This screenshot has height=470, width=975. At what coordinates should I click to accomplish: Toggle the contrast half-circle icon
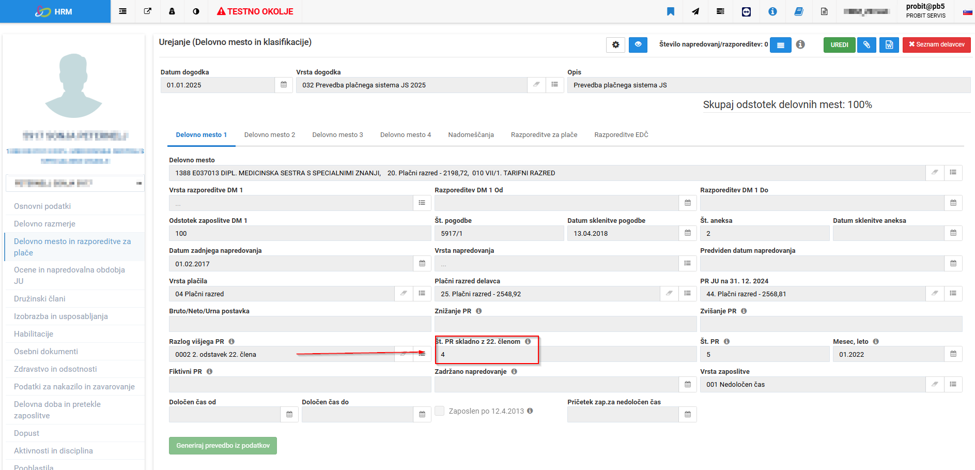click(x=196, y=11)
